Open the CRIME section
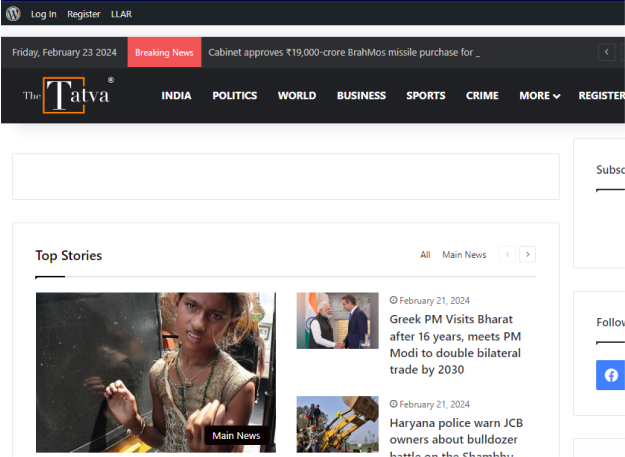 (x=482, y=96)
